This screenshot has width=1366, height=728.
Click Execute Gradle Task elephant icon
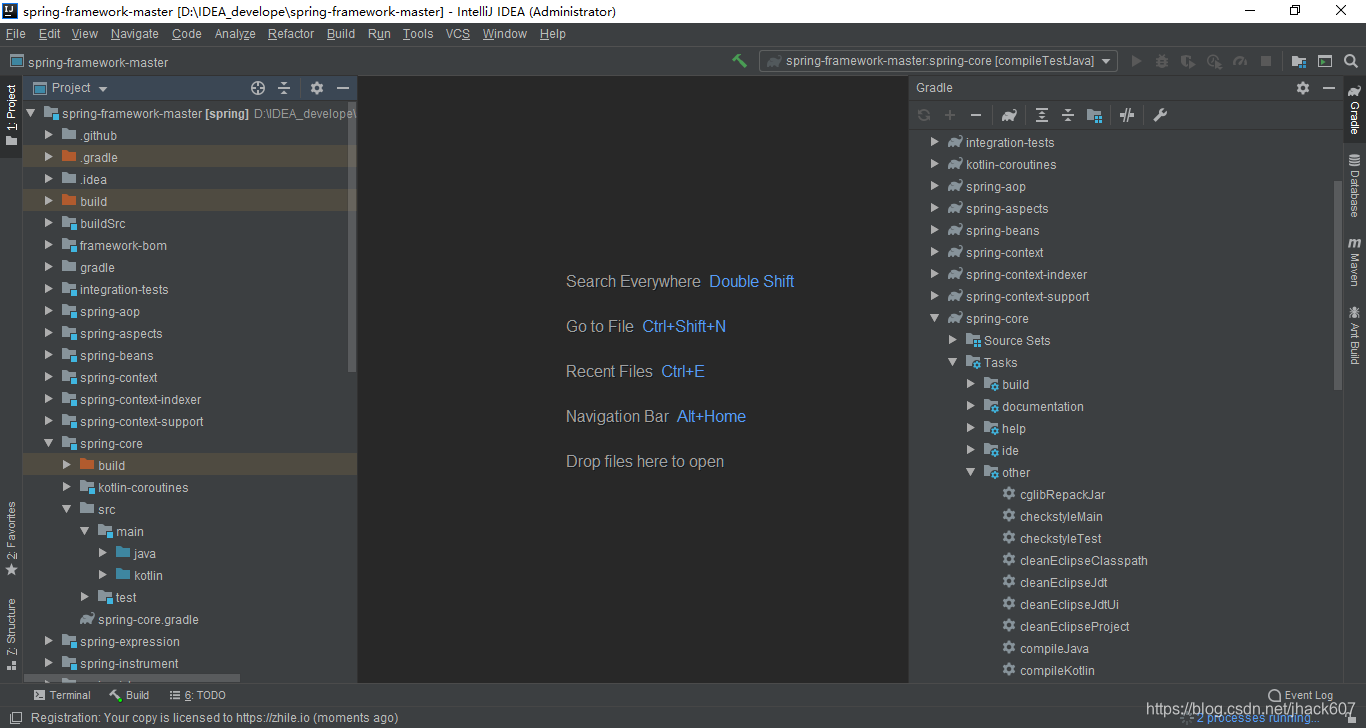[1009, 115]
